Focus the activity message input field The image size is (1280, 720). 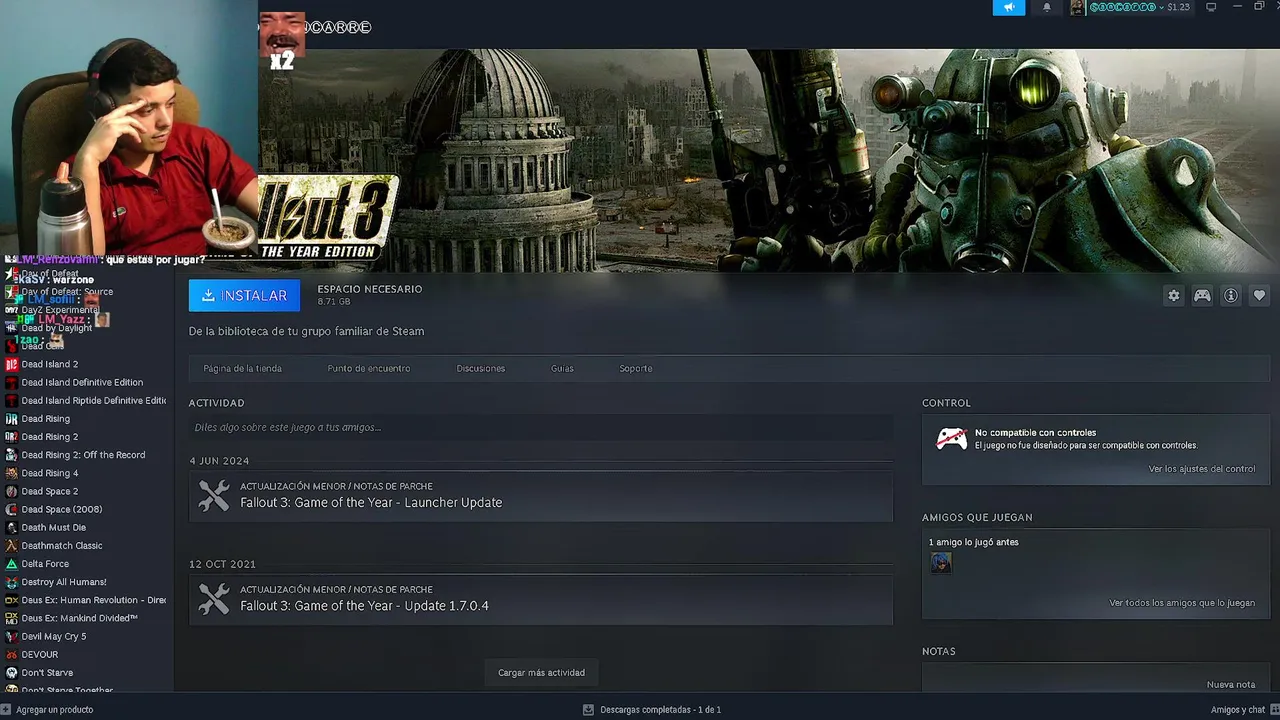pyautogui.click(x=541, y=427)
